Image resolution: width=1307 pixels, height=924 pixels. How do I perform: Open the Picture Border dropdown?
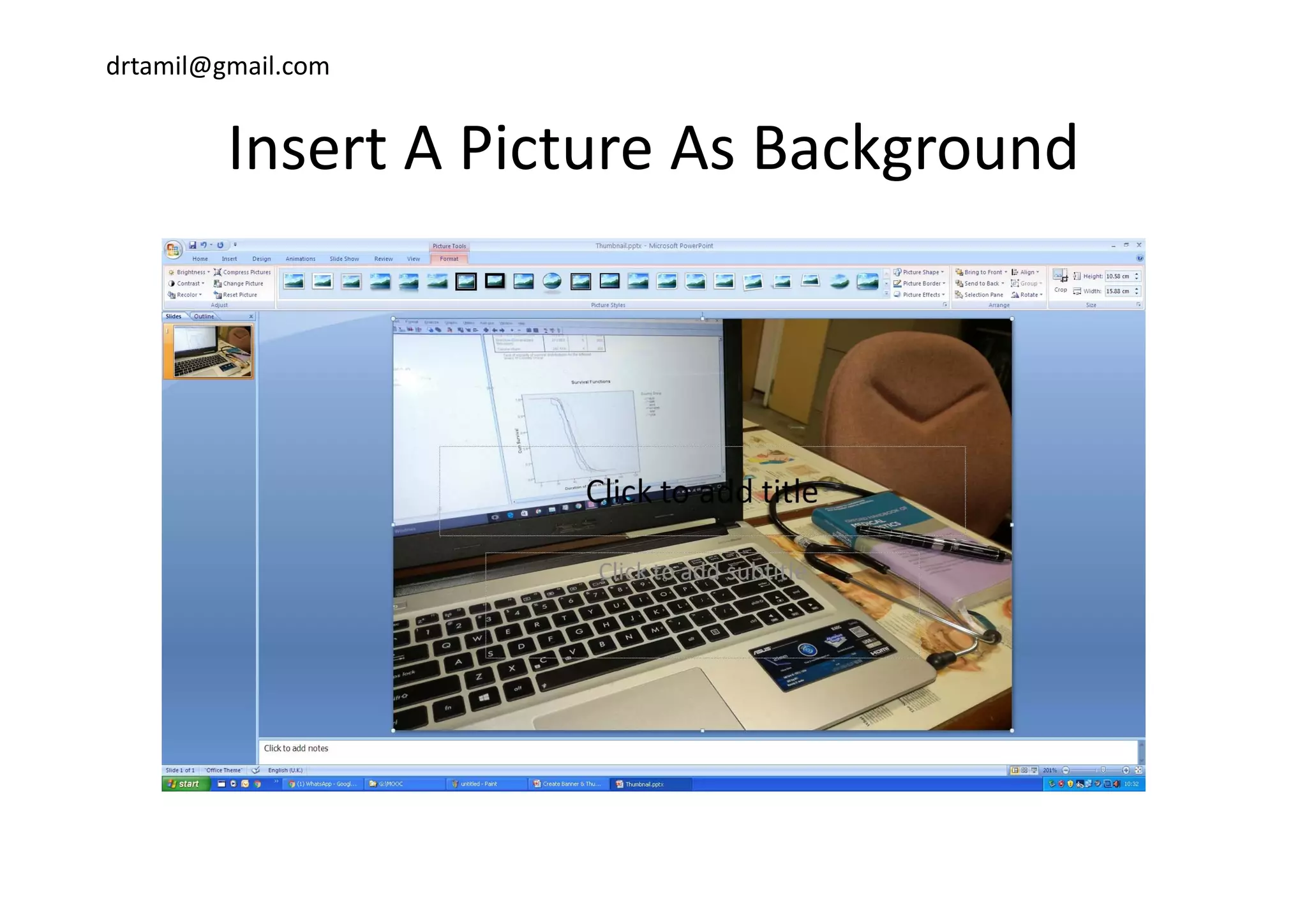pos(920,283)
